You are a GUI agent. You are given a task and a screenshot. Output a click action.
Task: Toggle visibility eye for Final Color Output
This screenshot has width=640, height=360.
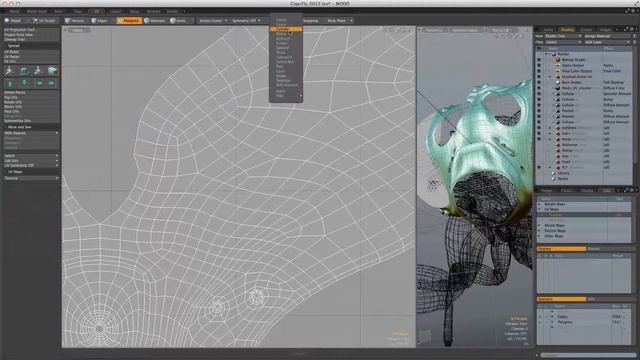coord(539,71)
